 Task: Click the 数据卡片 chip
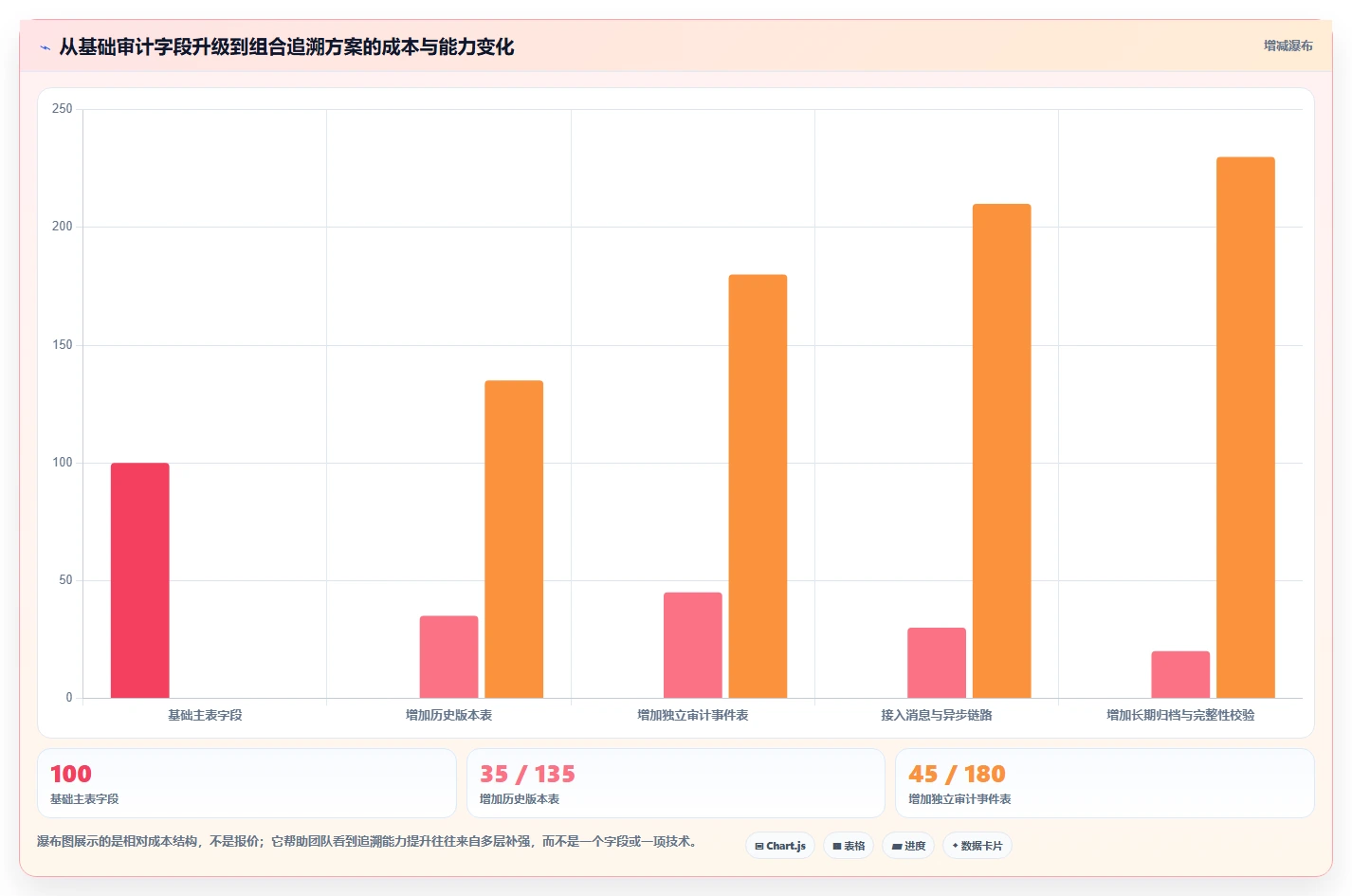977,846
